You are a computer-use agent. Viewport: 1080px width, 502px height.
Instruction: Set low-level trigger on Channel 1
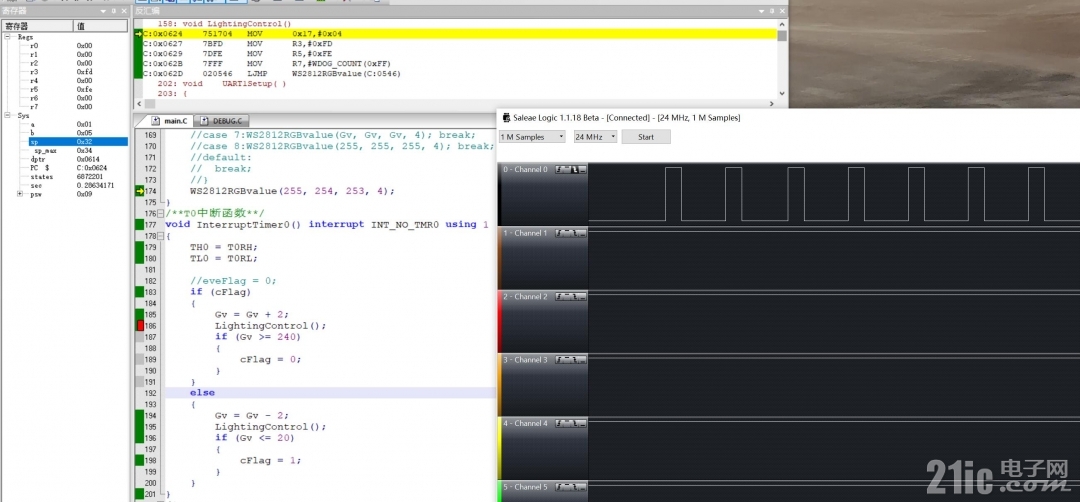[582, 233]
